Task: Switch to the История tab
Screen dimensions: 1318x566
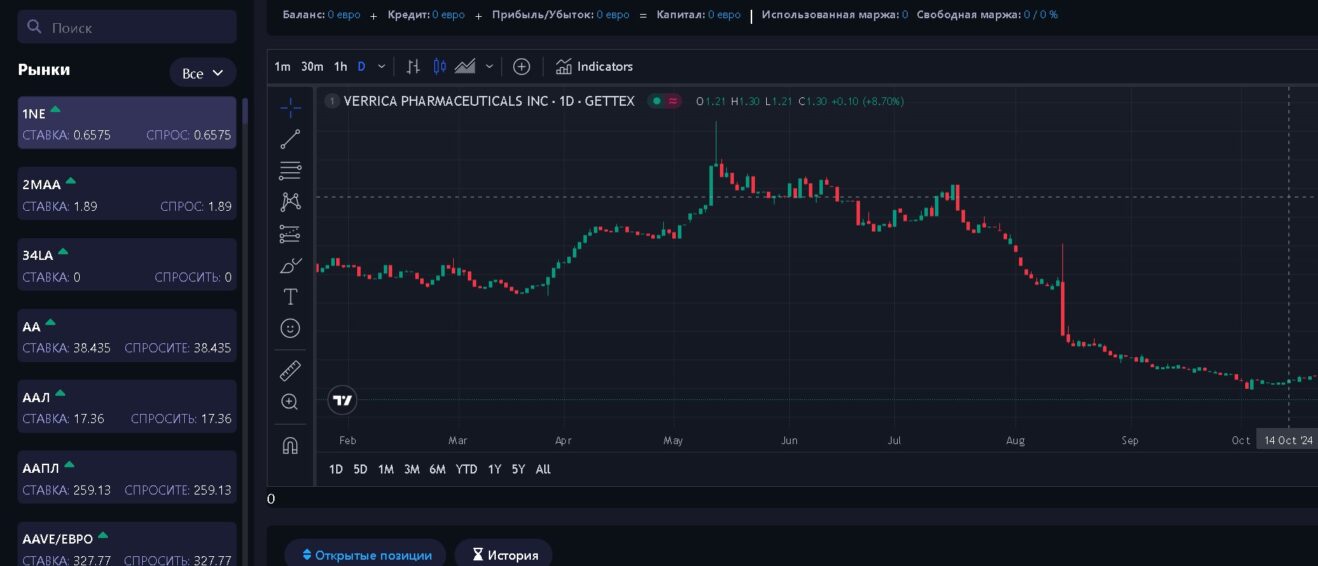Action: point(503,555)
